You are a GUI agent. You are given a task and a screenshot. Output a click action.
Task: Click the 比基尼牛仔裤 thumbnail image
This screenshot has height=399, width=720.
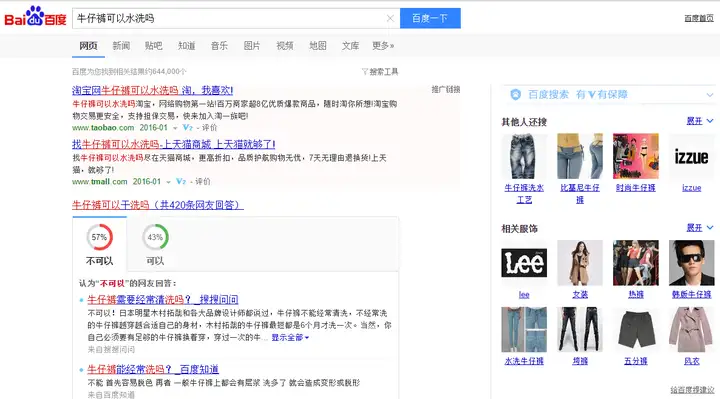(x=580, y=156)
